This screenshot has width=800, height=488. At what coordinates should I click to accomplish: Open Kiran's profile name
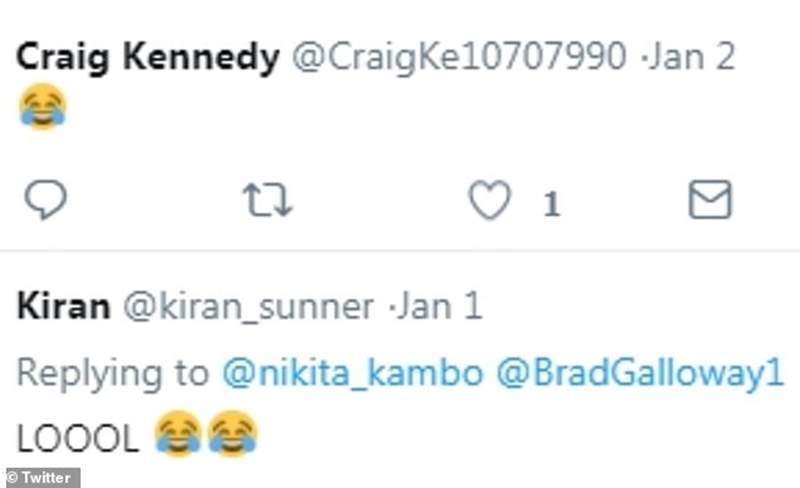click(x=63, y=307)
